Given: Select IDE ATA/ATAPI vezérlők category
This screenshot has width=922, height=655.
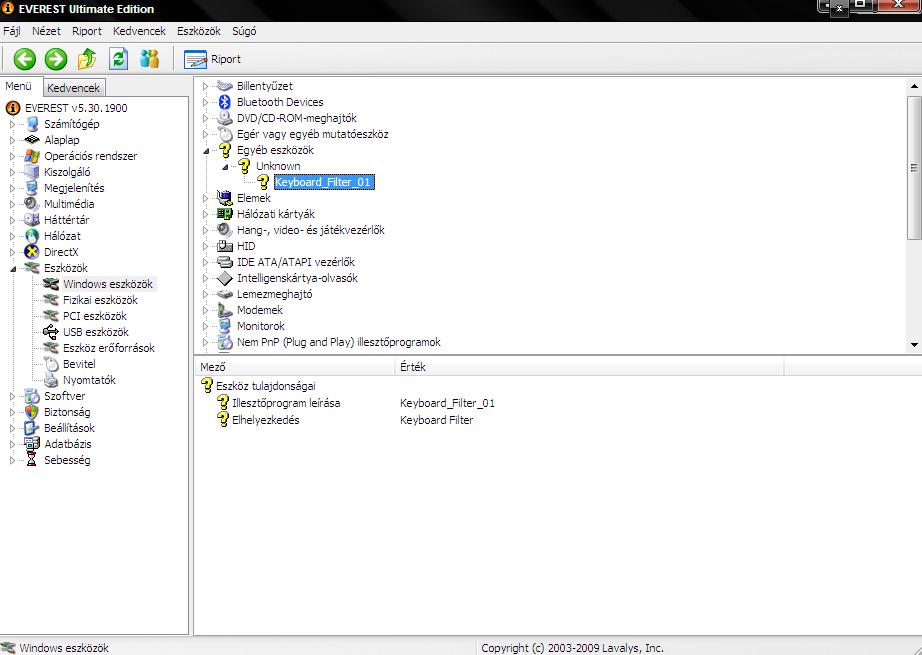Looking at the screenshot, I should tap(296, 262).
